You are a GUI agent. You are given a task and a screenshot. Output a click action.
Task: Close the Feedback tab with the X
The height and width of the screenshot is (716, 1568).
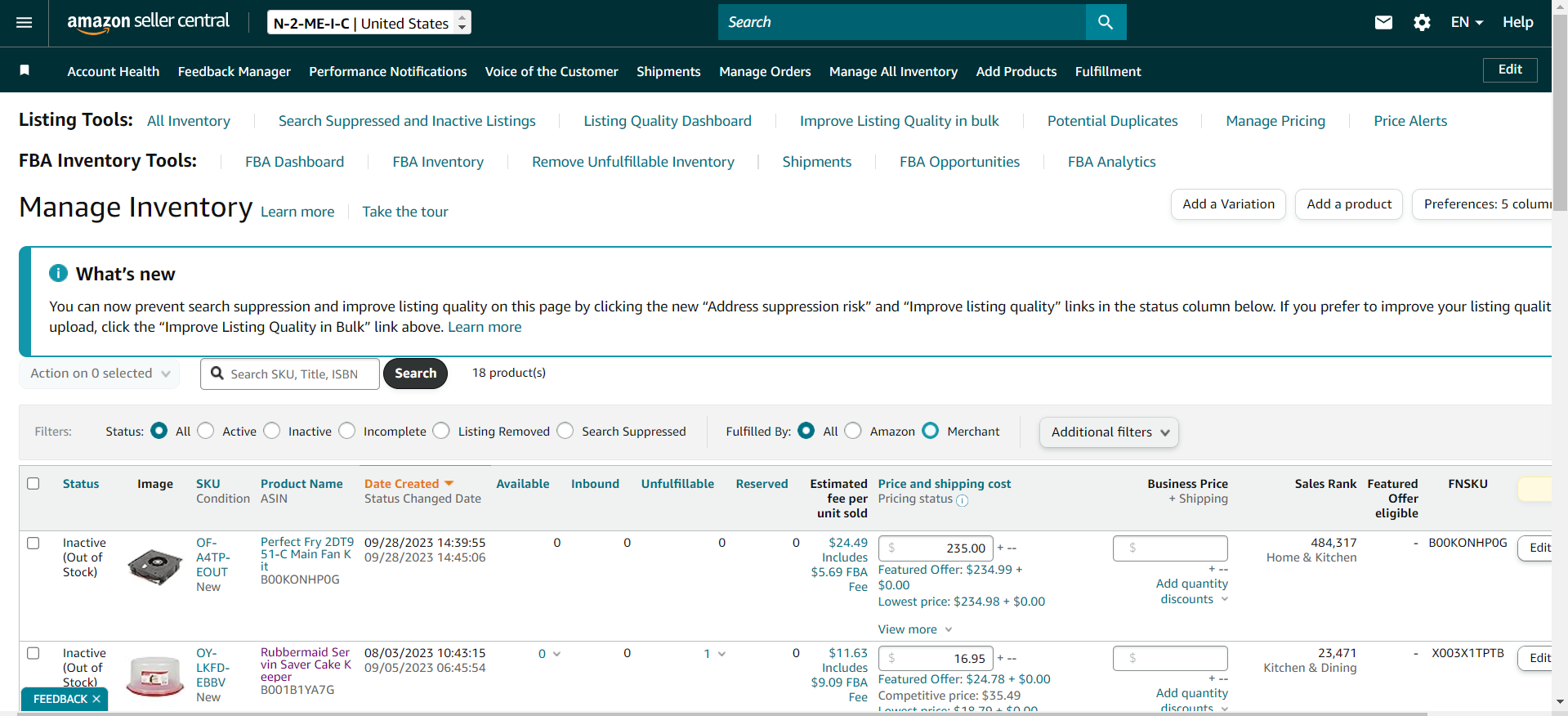96,699
